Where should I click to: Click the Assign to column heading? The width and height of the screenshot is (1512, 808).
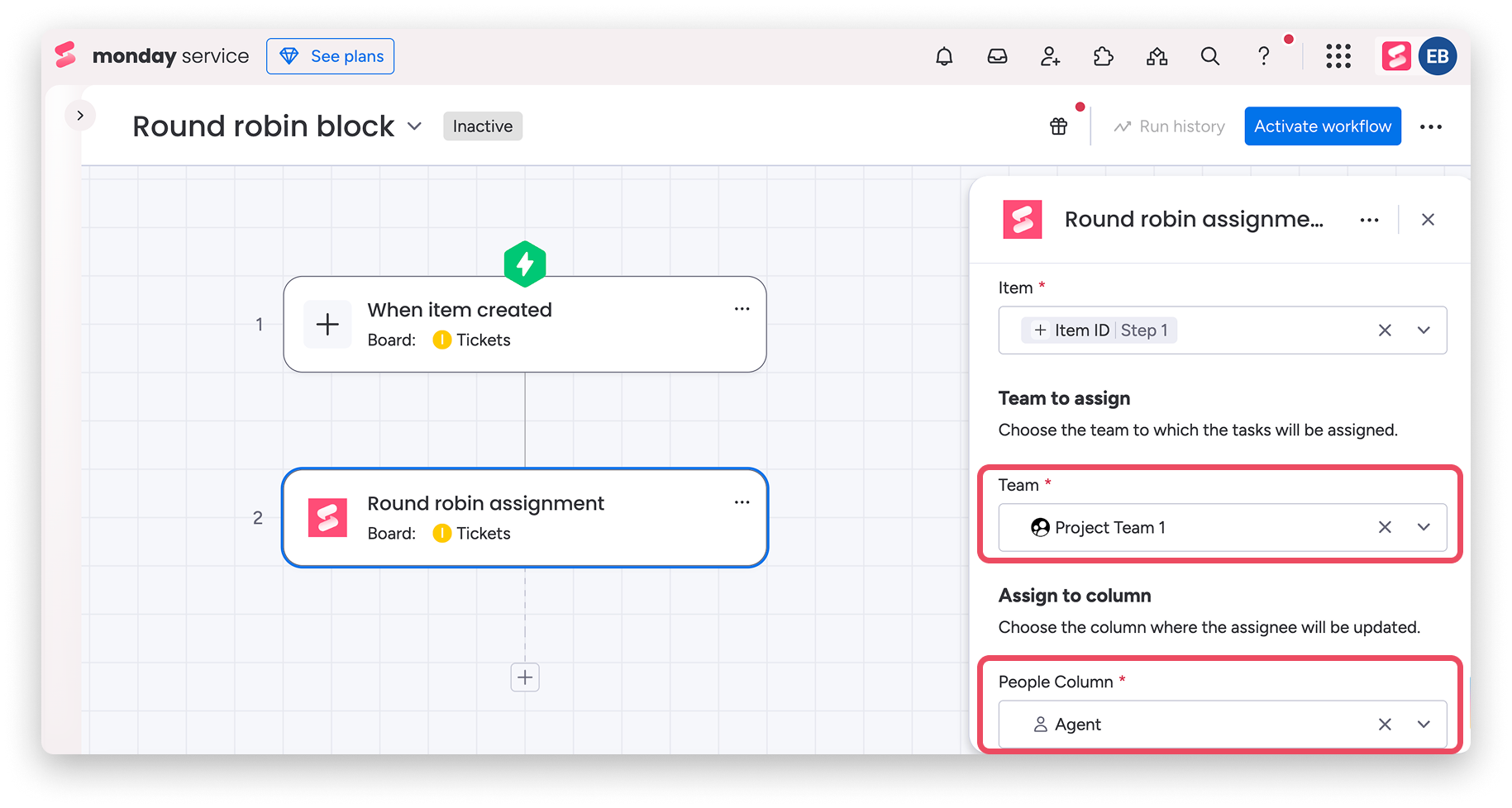pos(1075,596)
